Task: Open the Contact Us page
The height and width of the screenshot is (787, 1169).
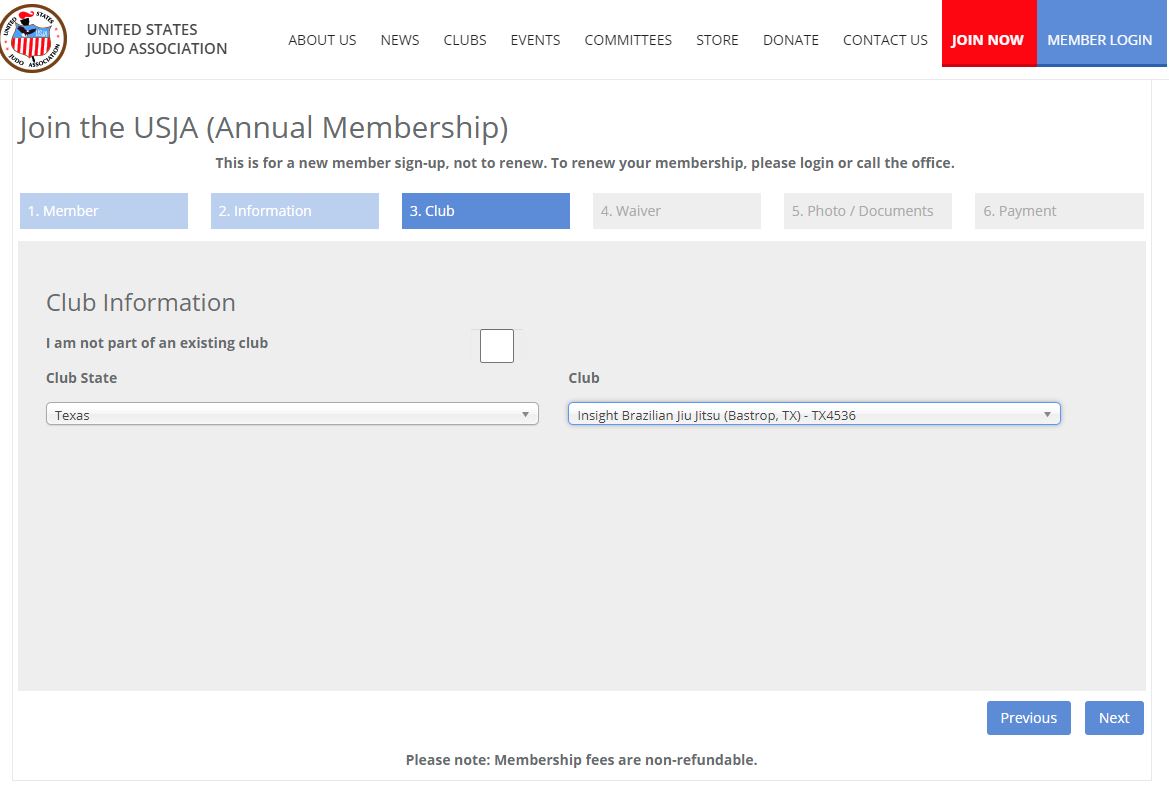Action: coord(885,40)
